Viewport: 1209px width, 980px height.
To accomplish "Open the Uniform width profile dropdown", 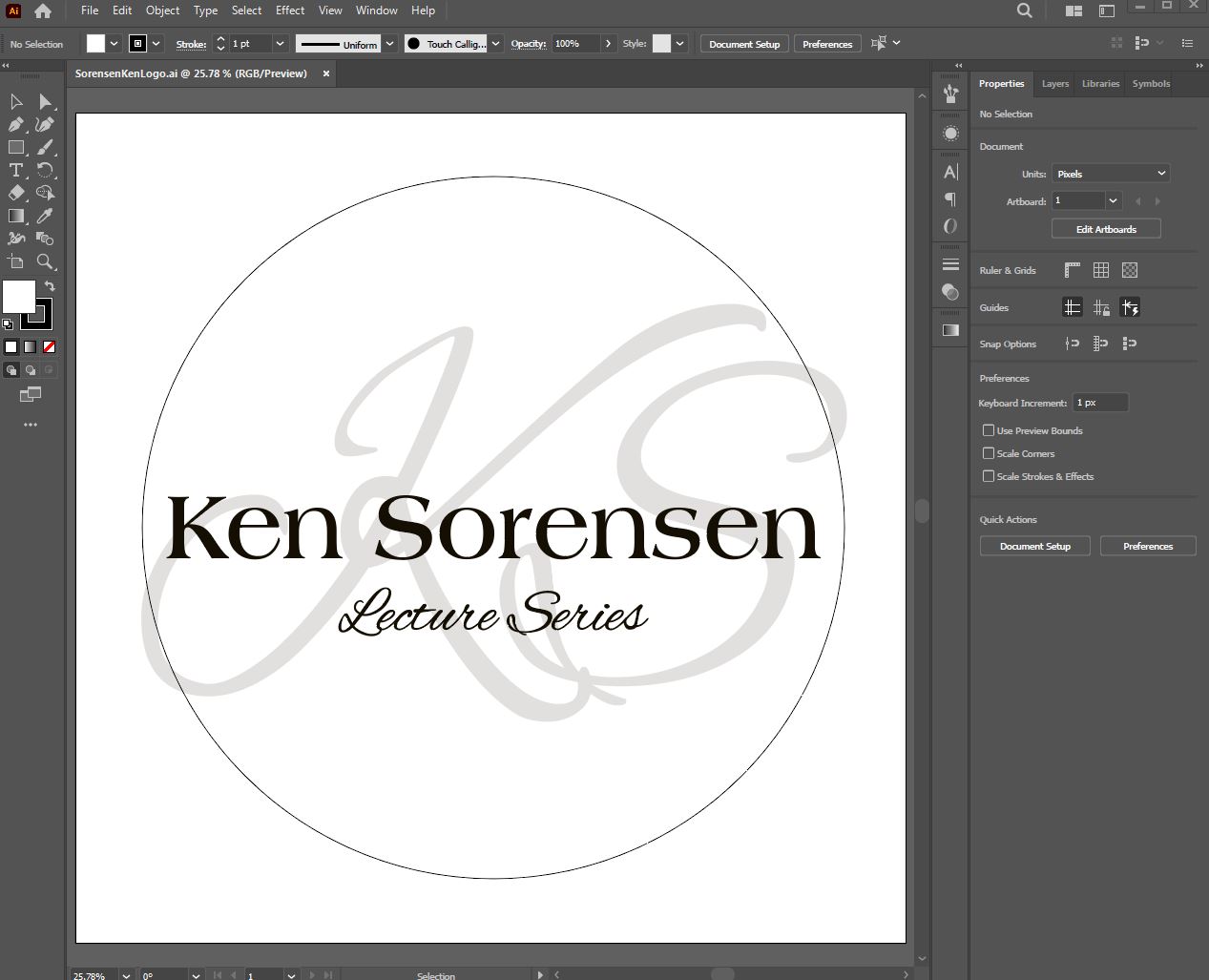I will point(389,44).
